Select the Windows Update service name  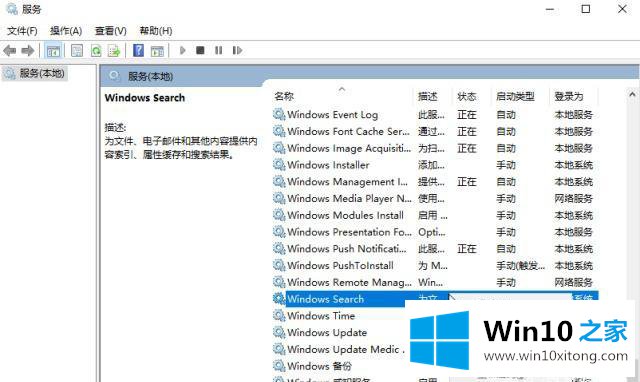327,332
